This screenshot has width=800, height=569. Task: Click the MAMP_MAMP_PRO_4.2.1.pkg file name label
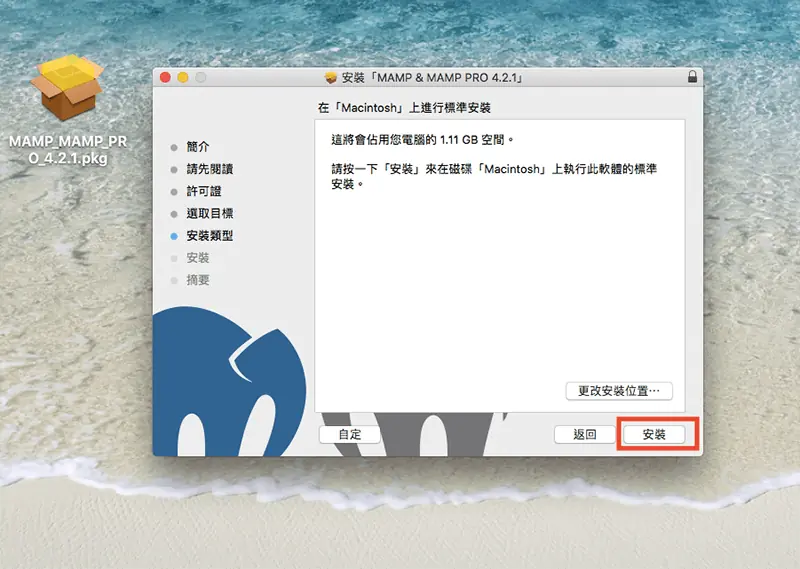tap(68, 150)
